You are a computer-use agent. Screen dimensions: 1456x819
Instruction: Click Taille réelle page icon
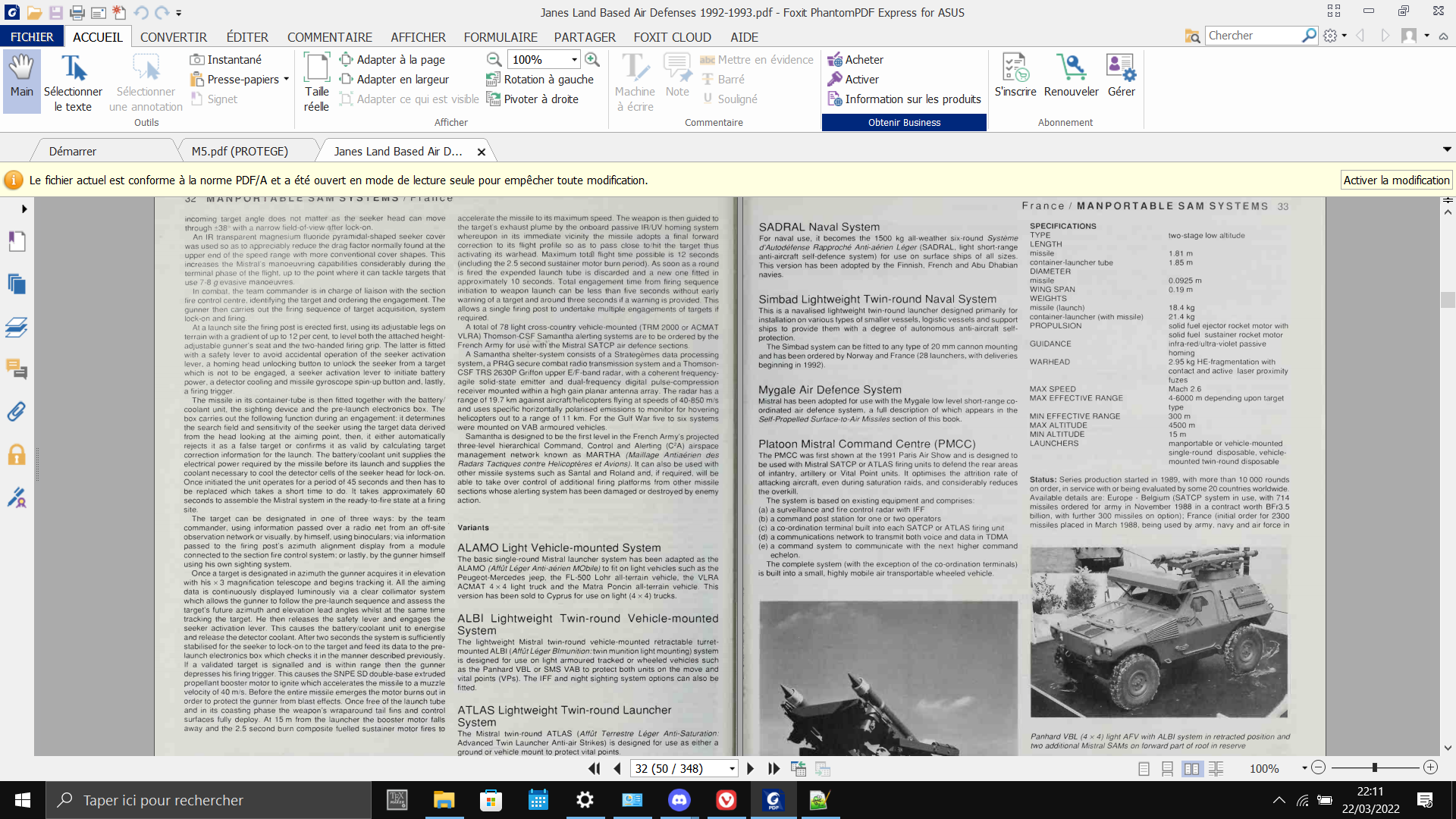point(316,82)
